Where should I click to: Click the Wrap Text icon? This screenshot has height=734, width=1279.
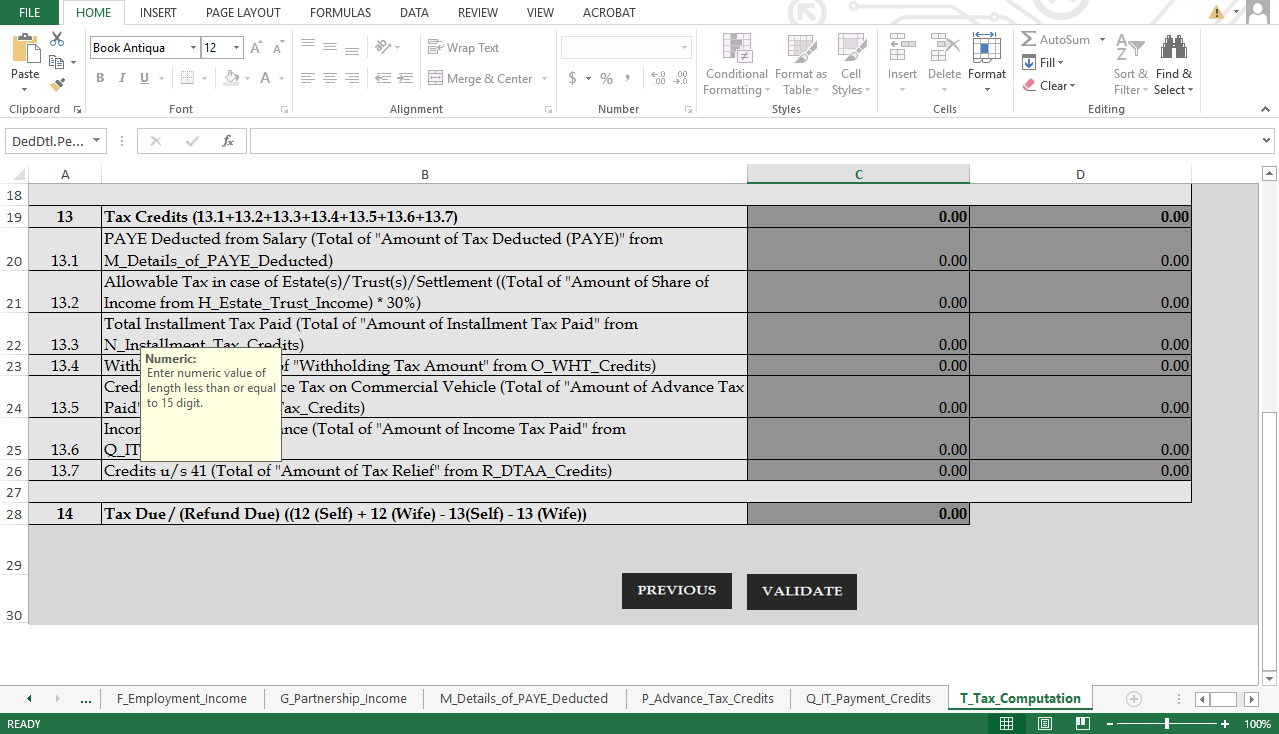462,47
